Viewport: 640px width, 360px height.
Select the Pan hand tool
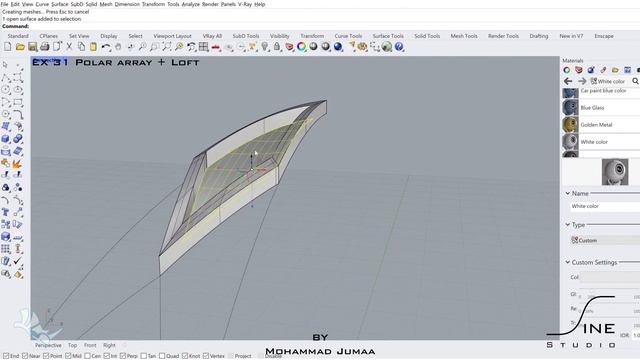coord(118,47)
